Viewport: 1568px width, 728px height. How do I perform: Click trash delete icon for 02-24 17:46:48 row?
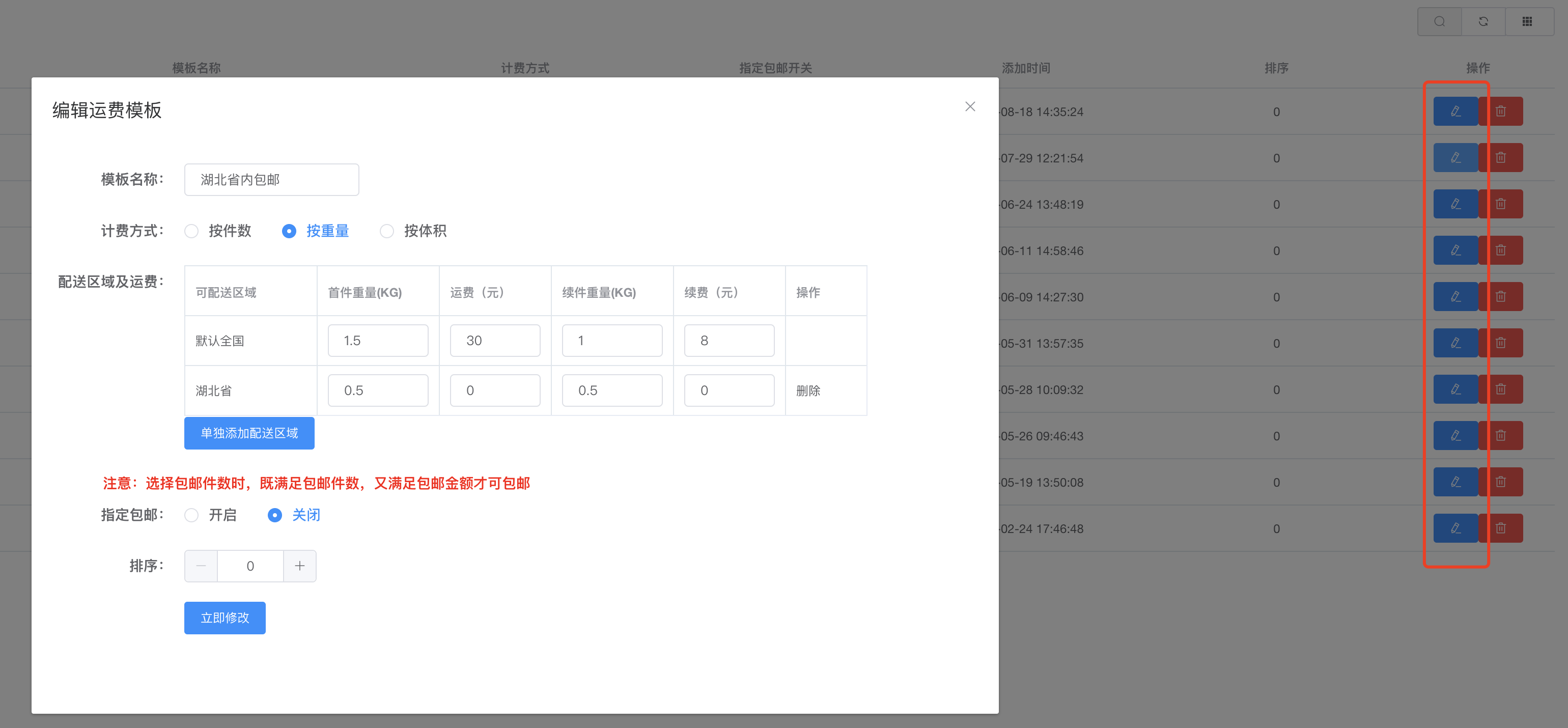click(x=1501, y=528)
